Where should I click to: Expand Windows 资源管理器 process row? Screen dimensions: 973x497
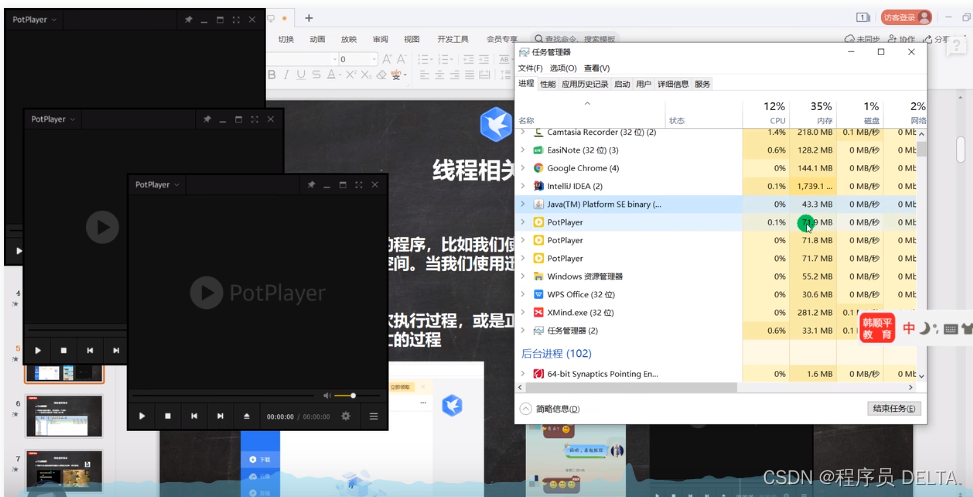pyautogui.click(x=522, y=277)
